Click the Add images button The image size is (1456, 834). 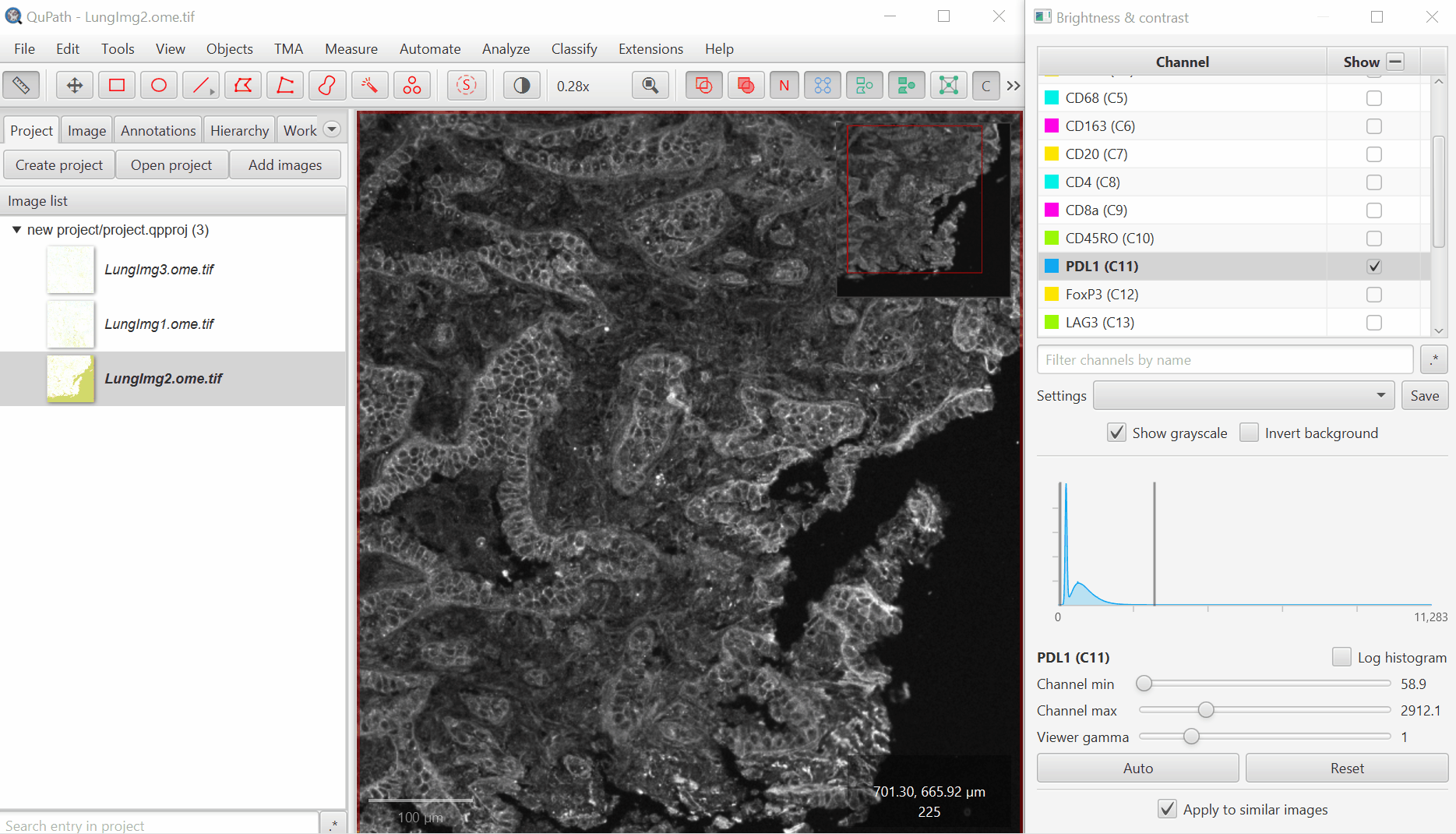pyautogui.click(x=285, y=165)
